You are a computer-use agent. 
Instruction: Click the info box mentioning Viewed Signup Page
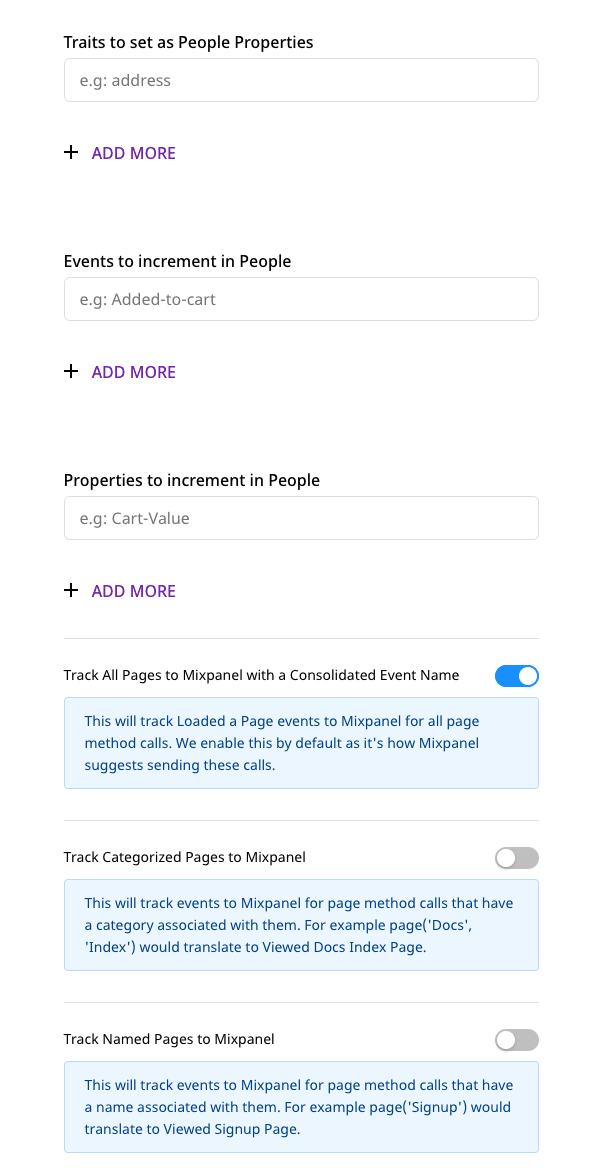pyautogui.click(x=300, y=1107)
